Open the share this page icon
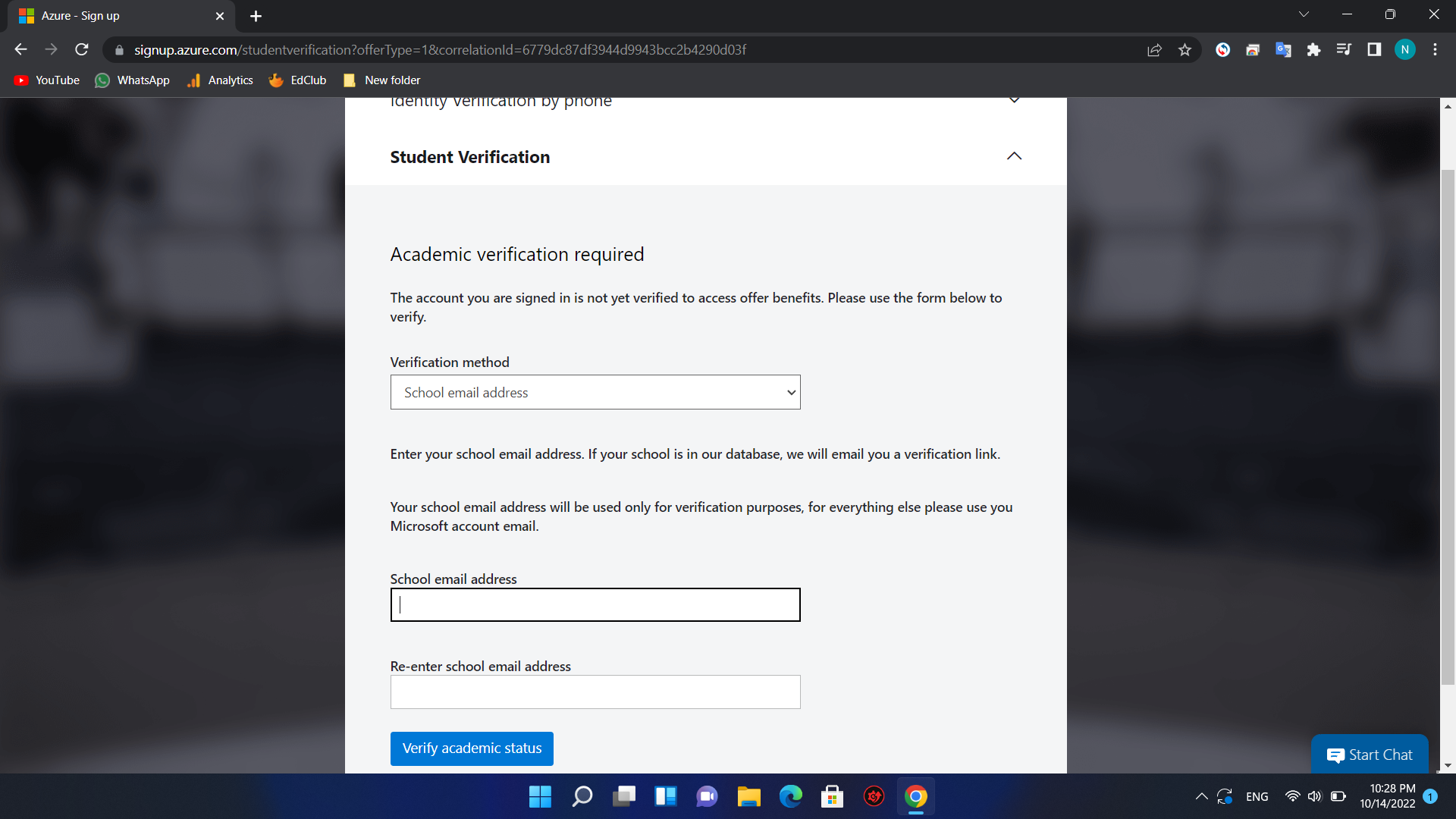The height and width of the screenshot is (819, 1456). pyautogui.click(x=1154, y=50)
